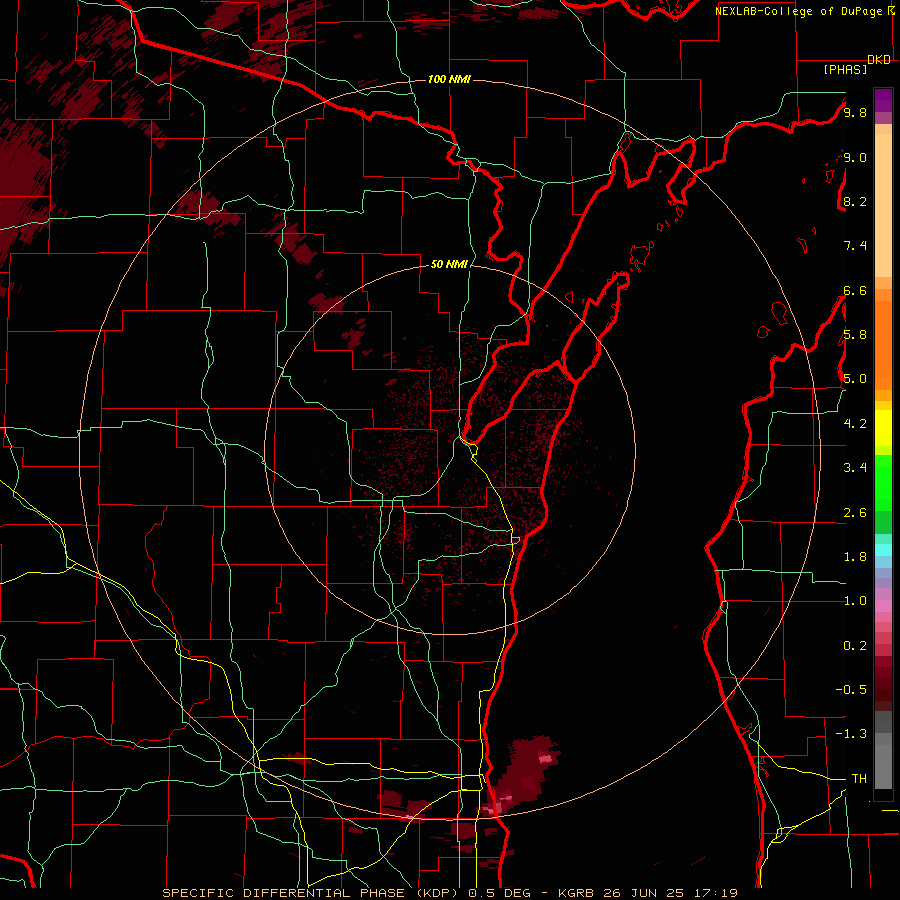Click the [PHAS] units label
The height and width of the screenshot is (900, 900).
[x=845, y=69]
